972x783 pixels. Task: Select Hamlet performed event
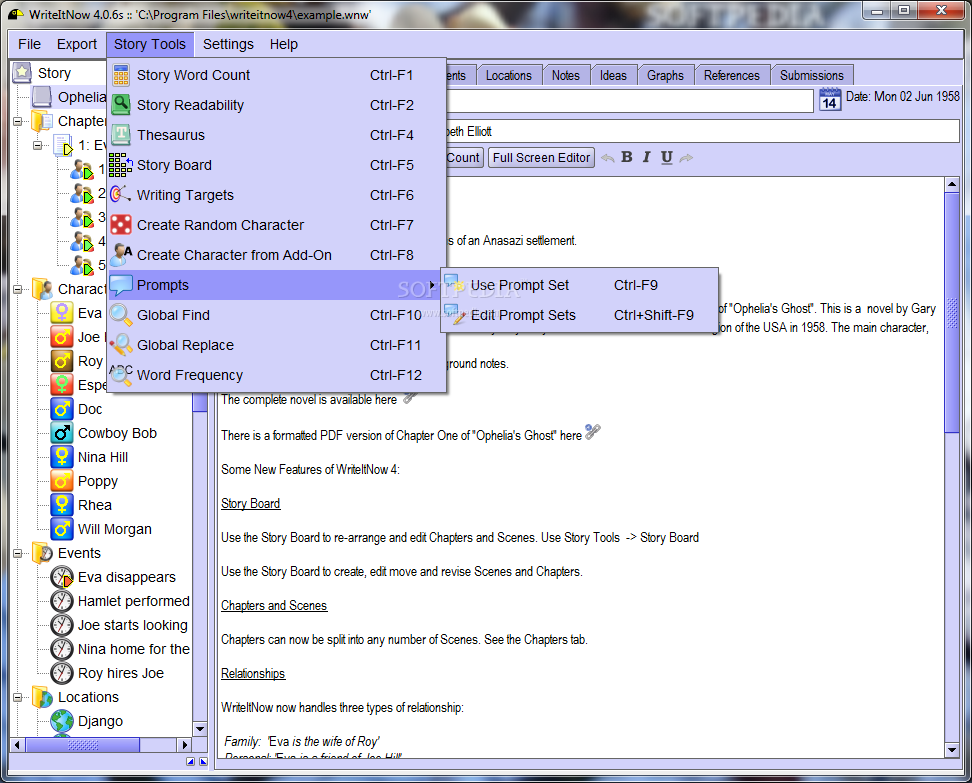[133, 601]
